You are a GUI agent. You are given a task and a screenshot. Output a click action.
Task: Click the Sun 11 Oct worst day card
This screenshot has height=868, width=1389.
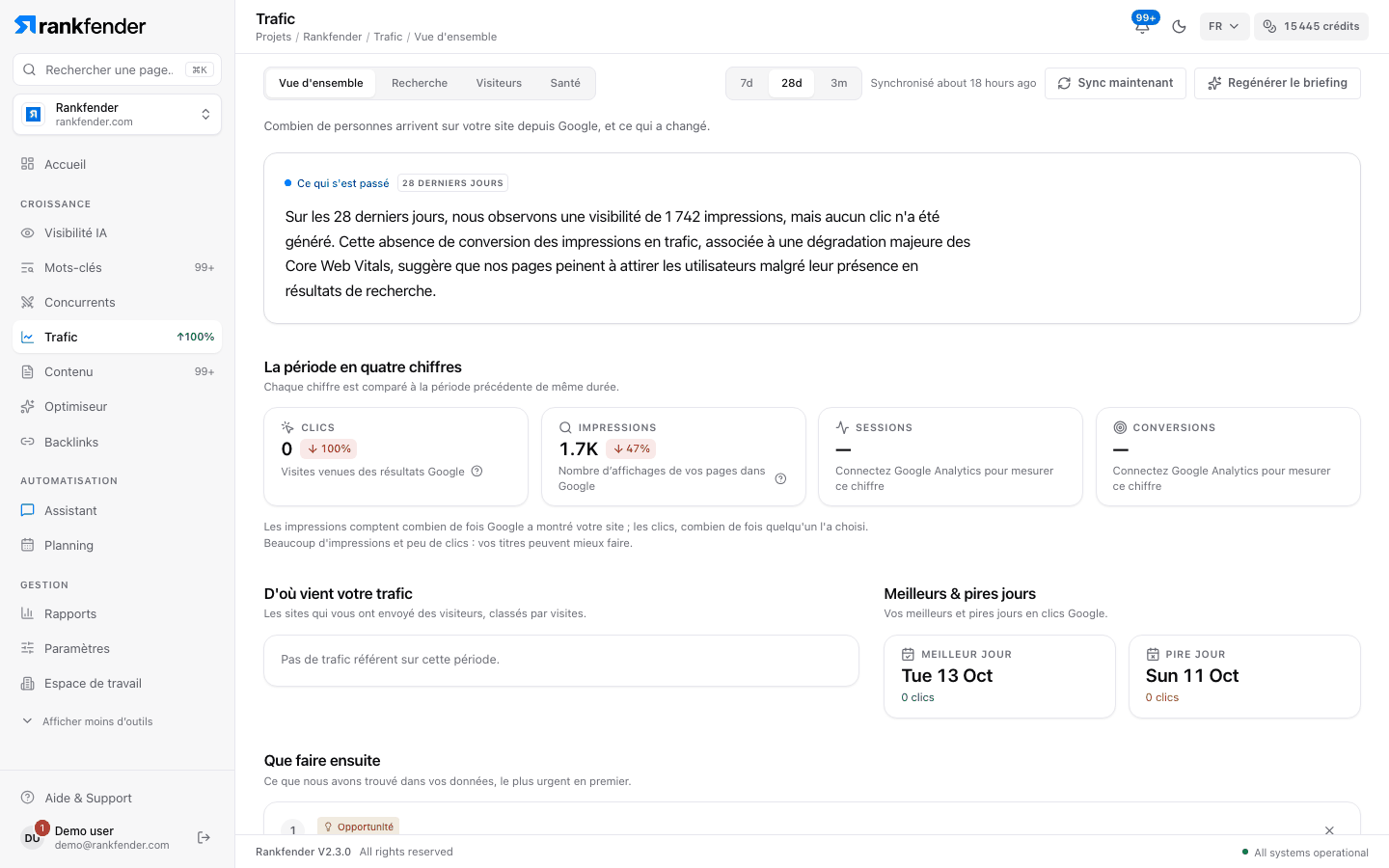tap(1244, 676)
